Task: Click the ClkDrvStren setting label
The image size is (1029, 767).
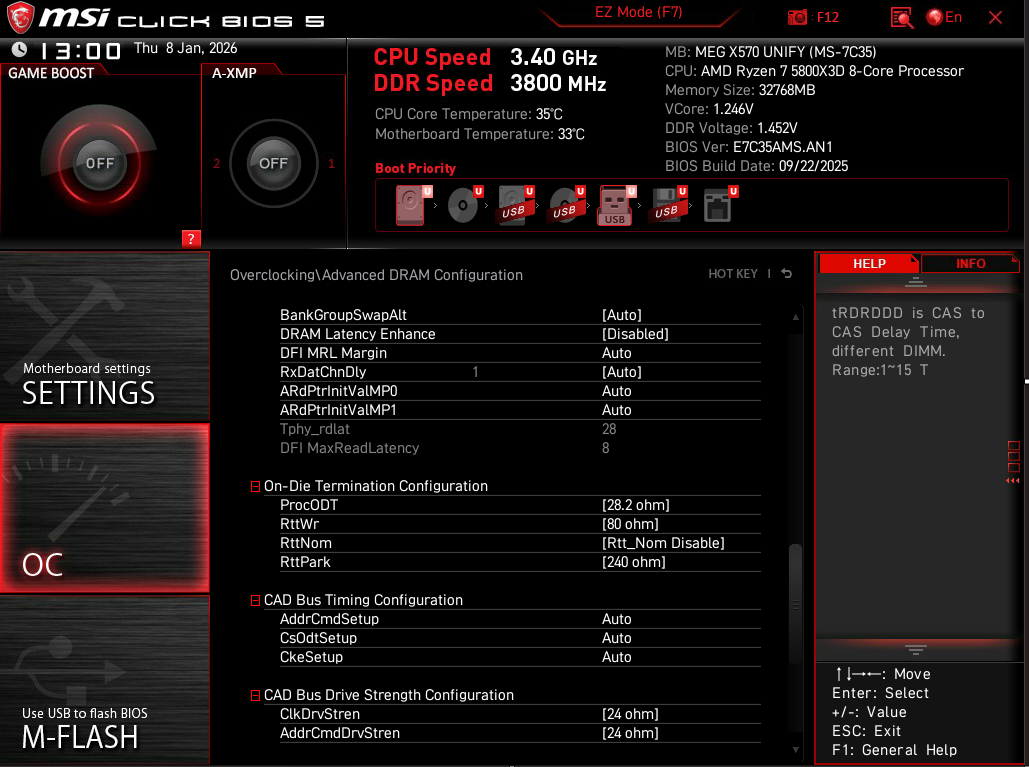Action: point(320,714)
